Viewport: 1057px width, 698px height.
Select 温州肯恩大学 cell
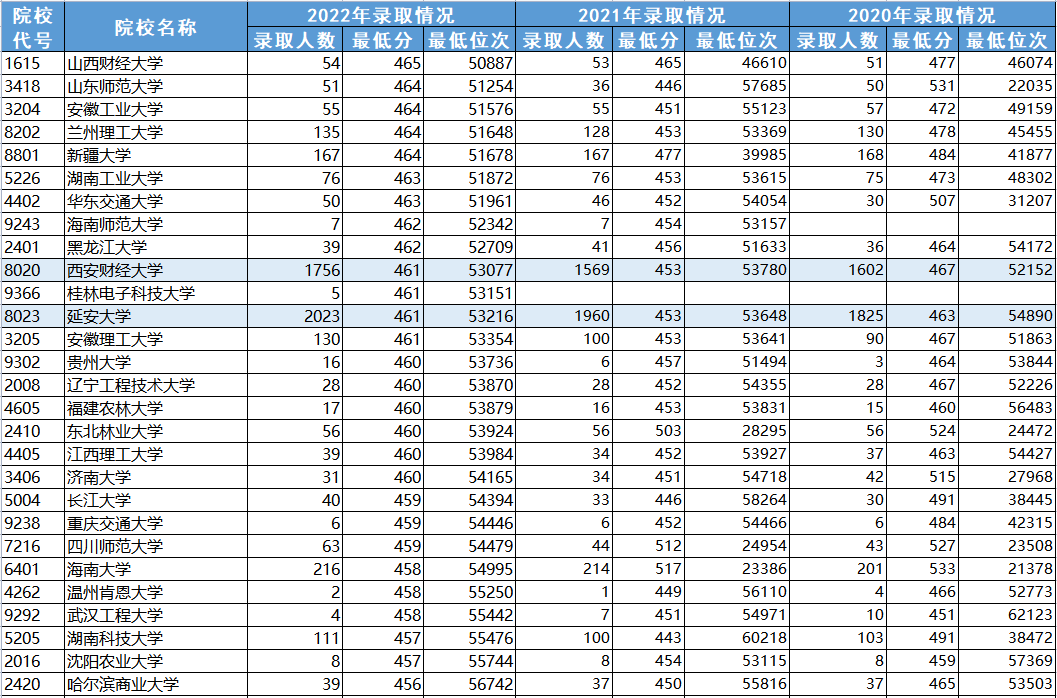point(156,592)
